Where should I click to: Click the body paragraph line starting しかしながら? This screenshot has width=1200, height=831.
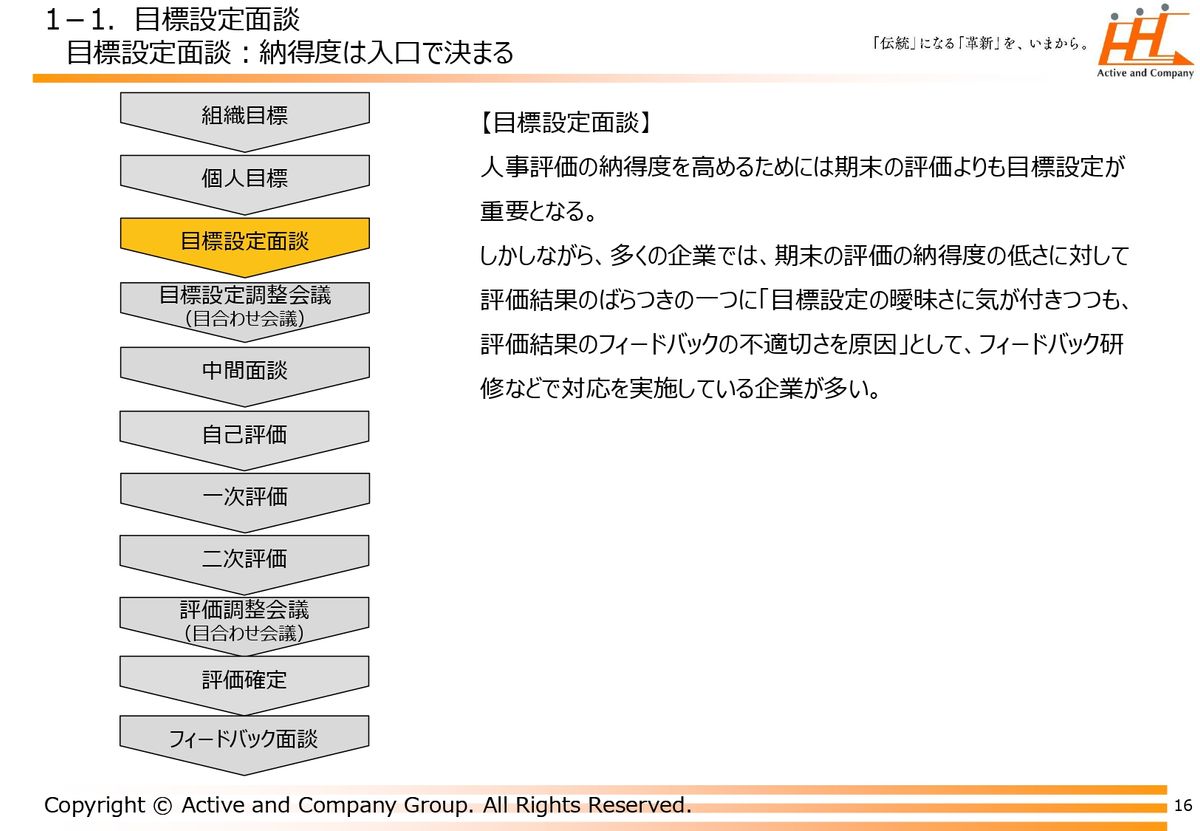click(x=804, y=256)
